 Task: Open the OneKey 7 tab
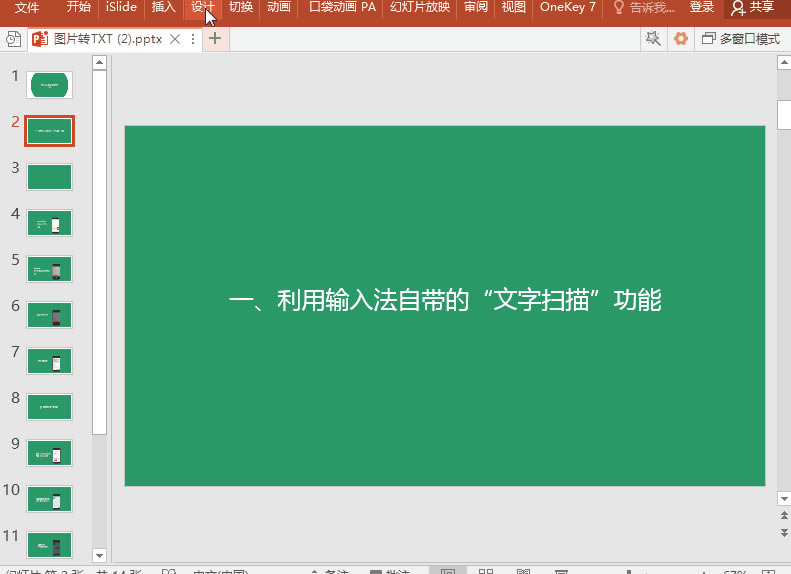click(x=567, y=8)
